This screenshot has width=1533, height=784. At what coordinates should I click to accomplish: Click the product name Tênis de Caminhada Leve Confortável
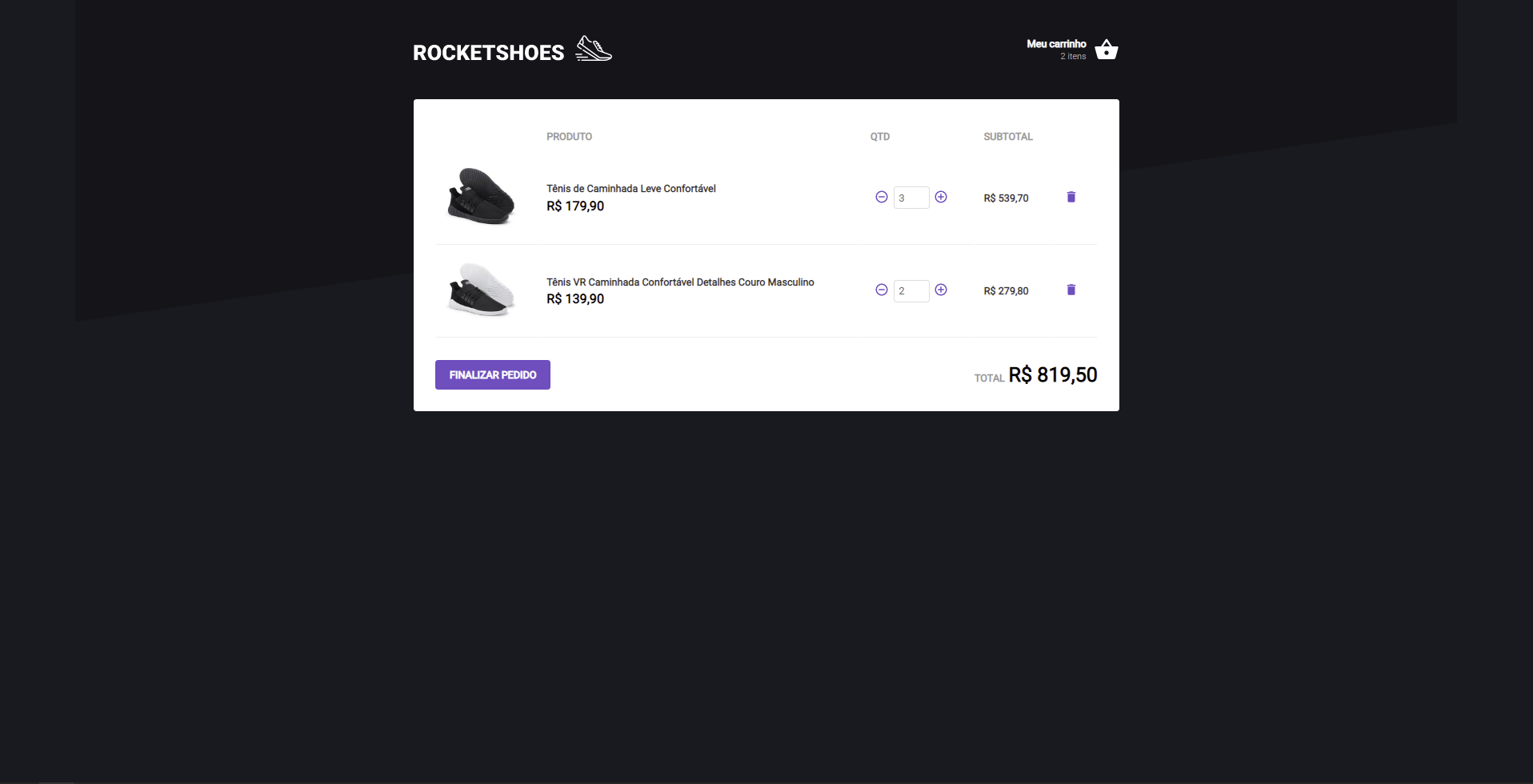(x=630, y=188)
